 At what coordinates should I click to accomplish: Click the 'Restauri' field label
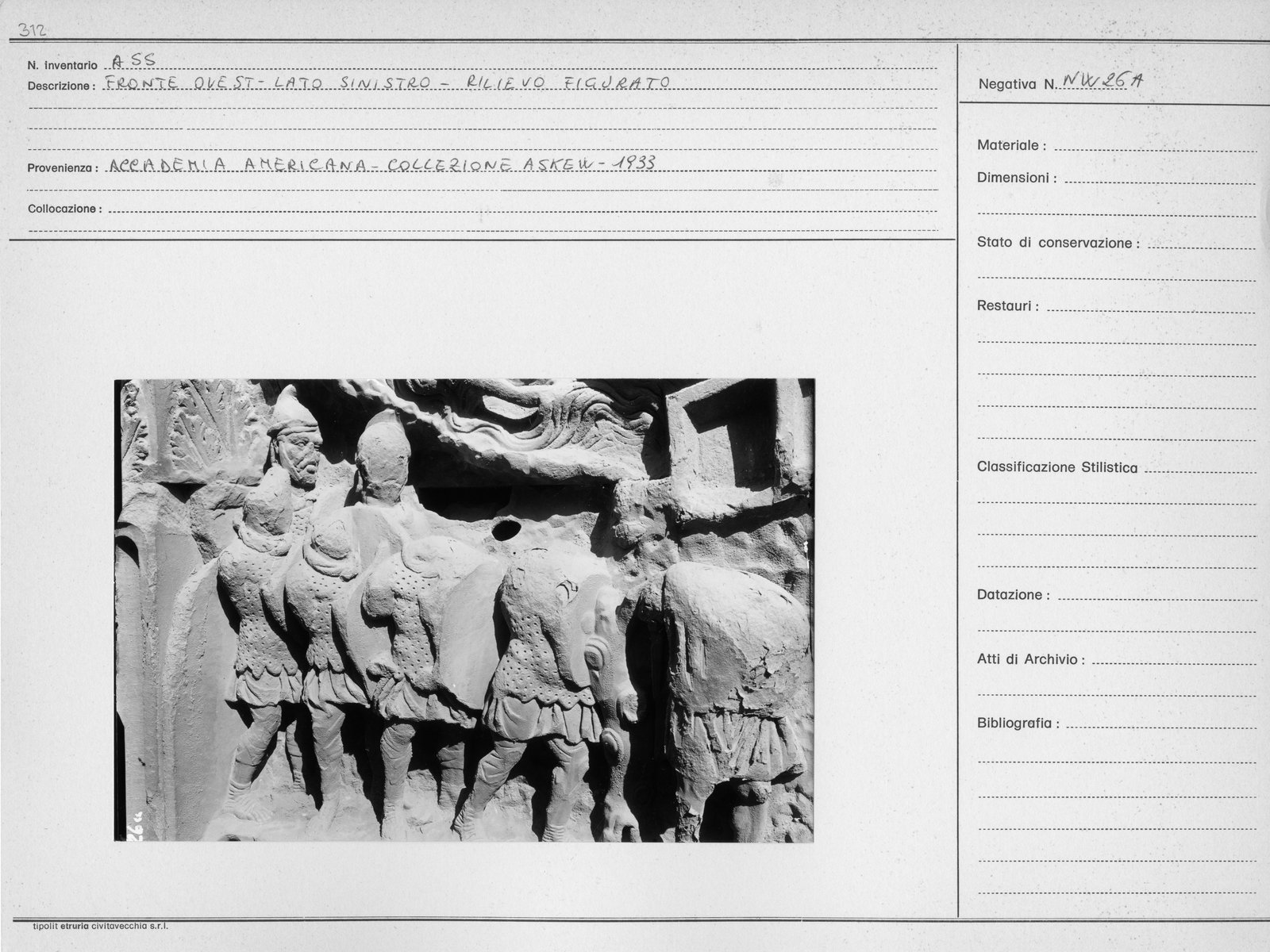[x=1008, y=305]
